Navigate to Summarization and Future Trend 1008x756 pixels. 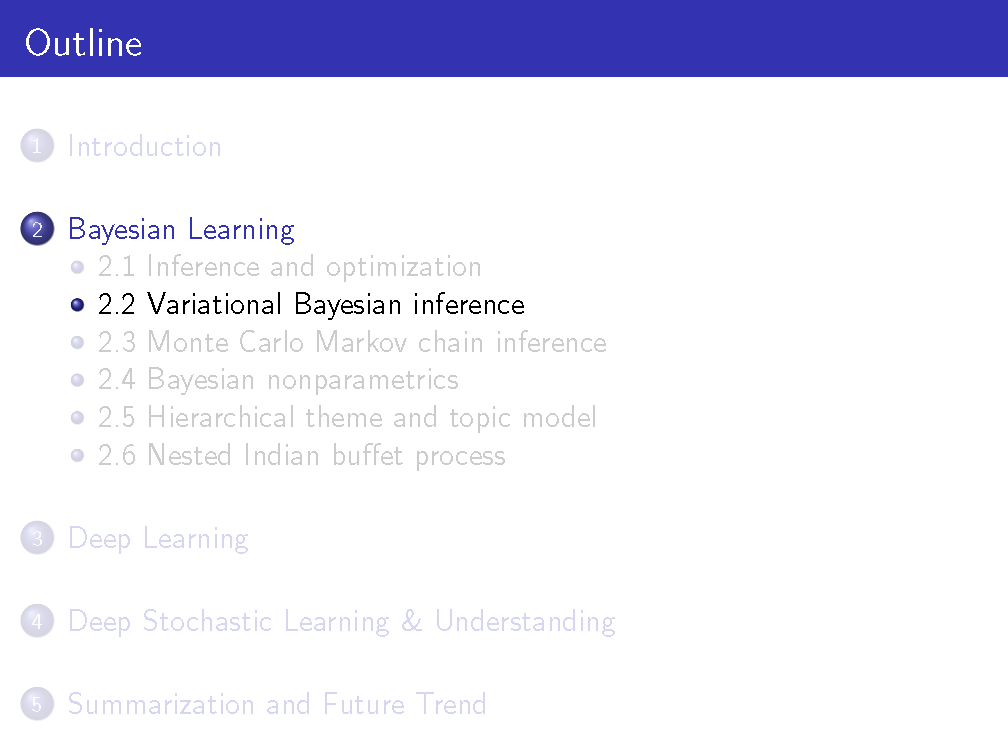277,705
